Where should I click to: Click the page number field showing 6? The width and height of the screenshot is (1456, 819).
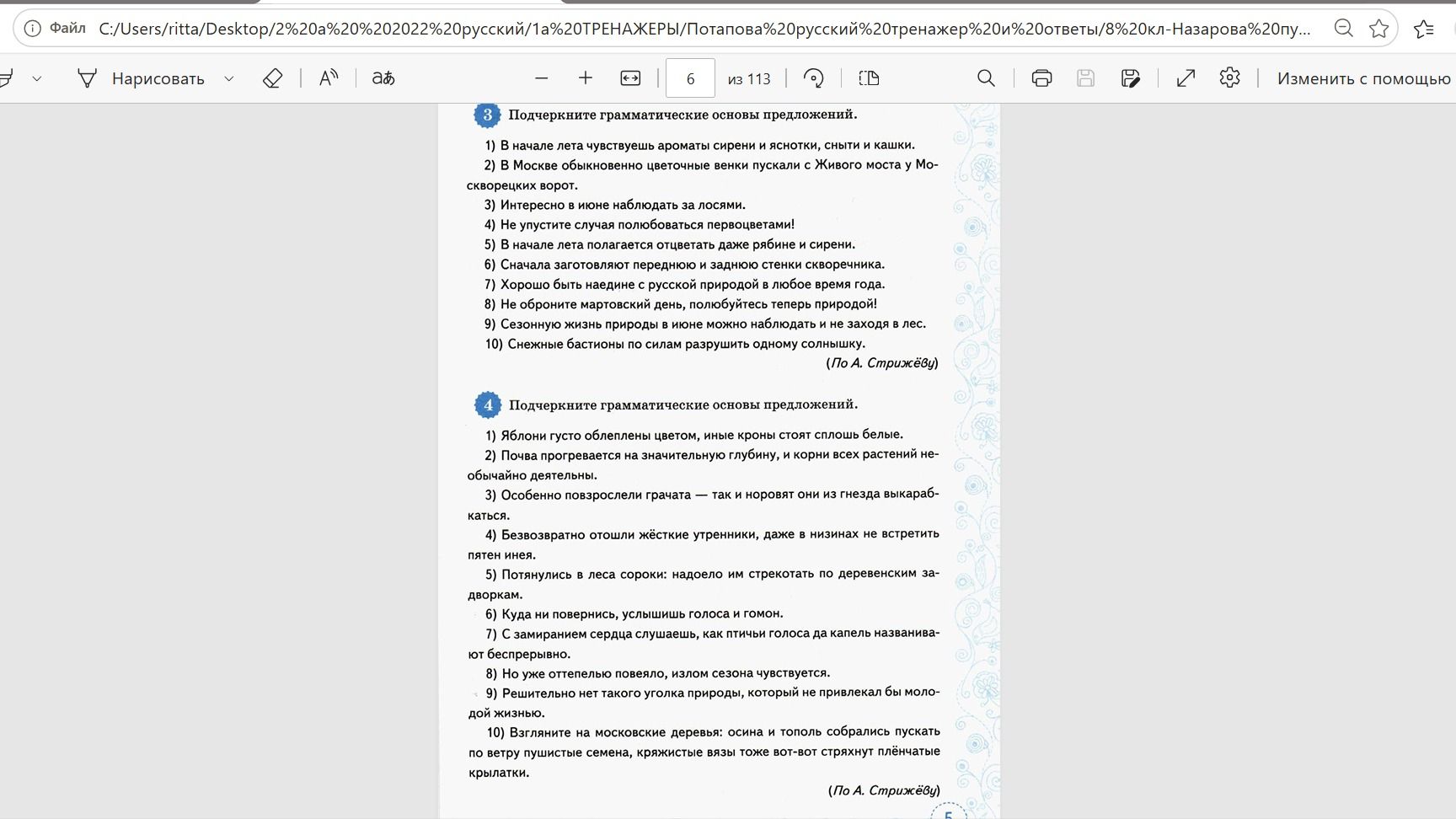(690, 78)
